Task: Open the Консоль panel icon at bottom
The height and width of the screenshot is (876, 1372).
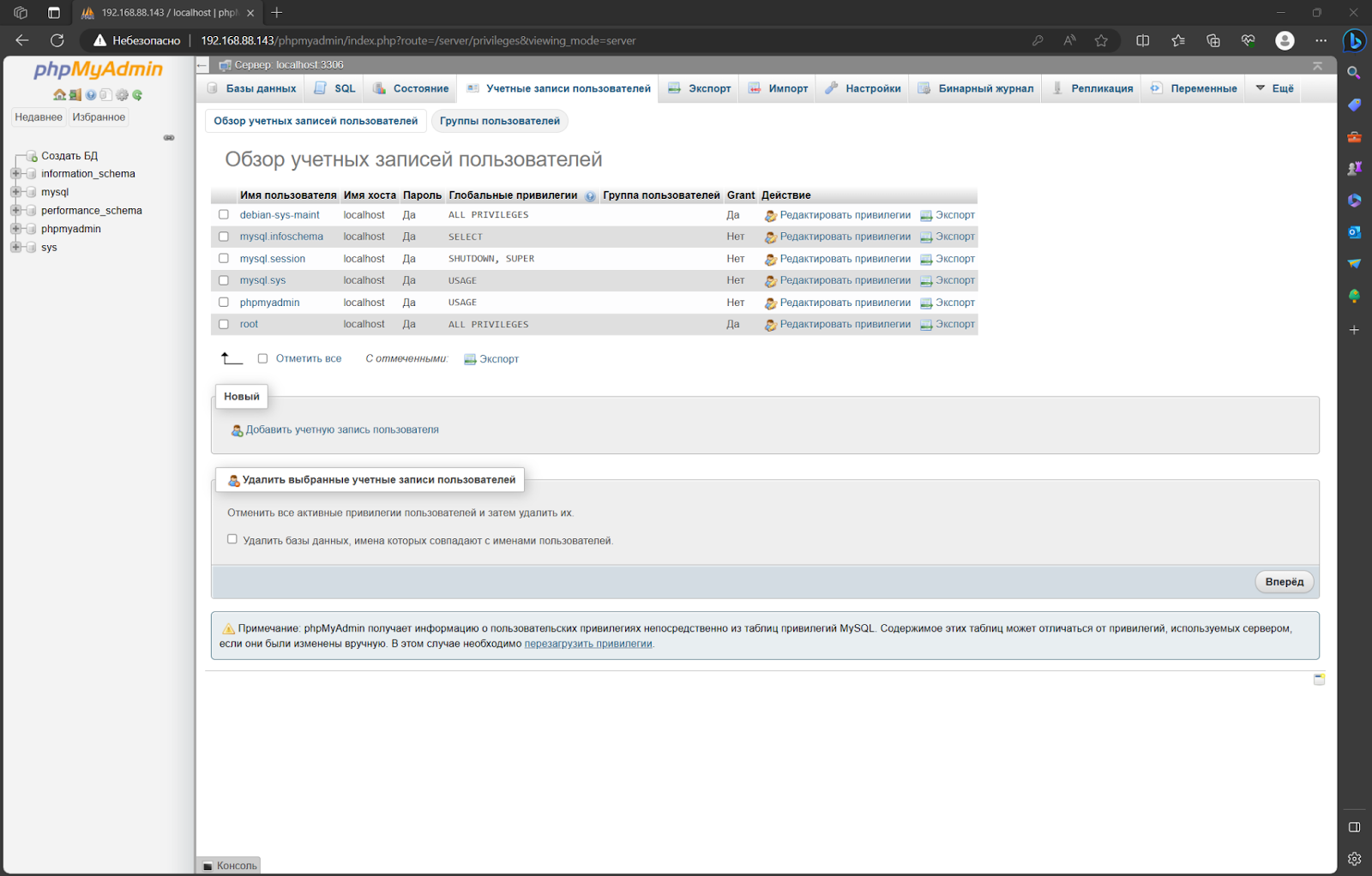Action: click(208, 867)
